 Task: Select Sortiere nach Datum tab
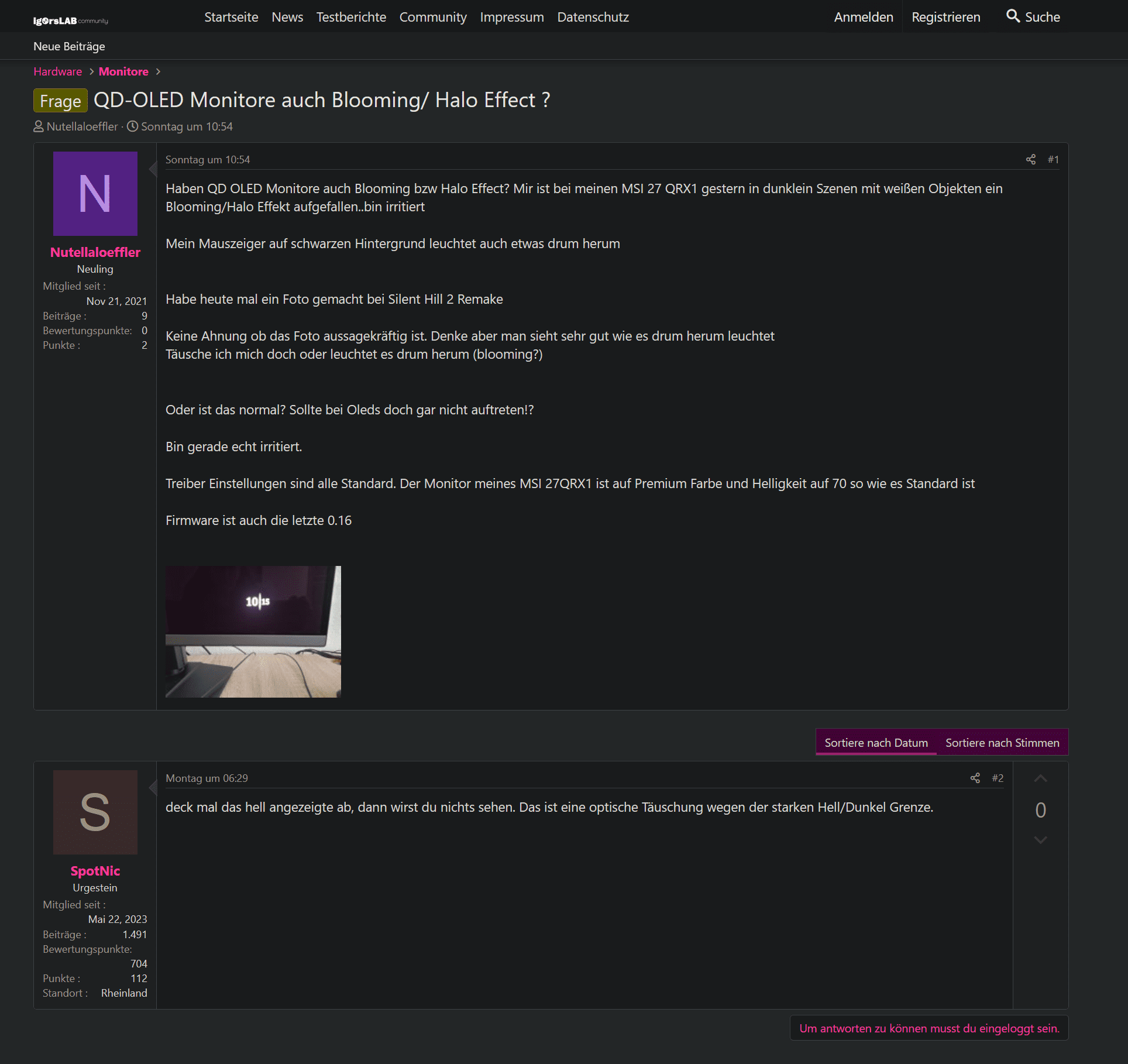point(876,742)
